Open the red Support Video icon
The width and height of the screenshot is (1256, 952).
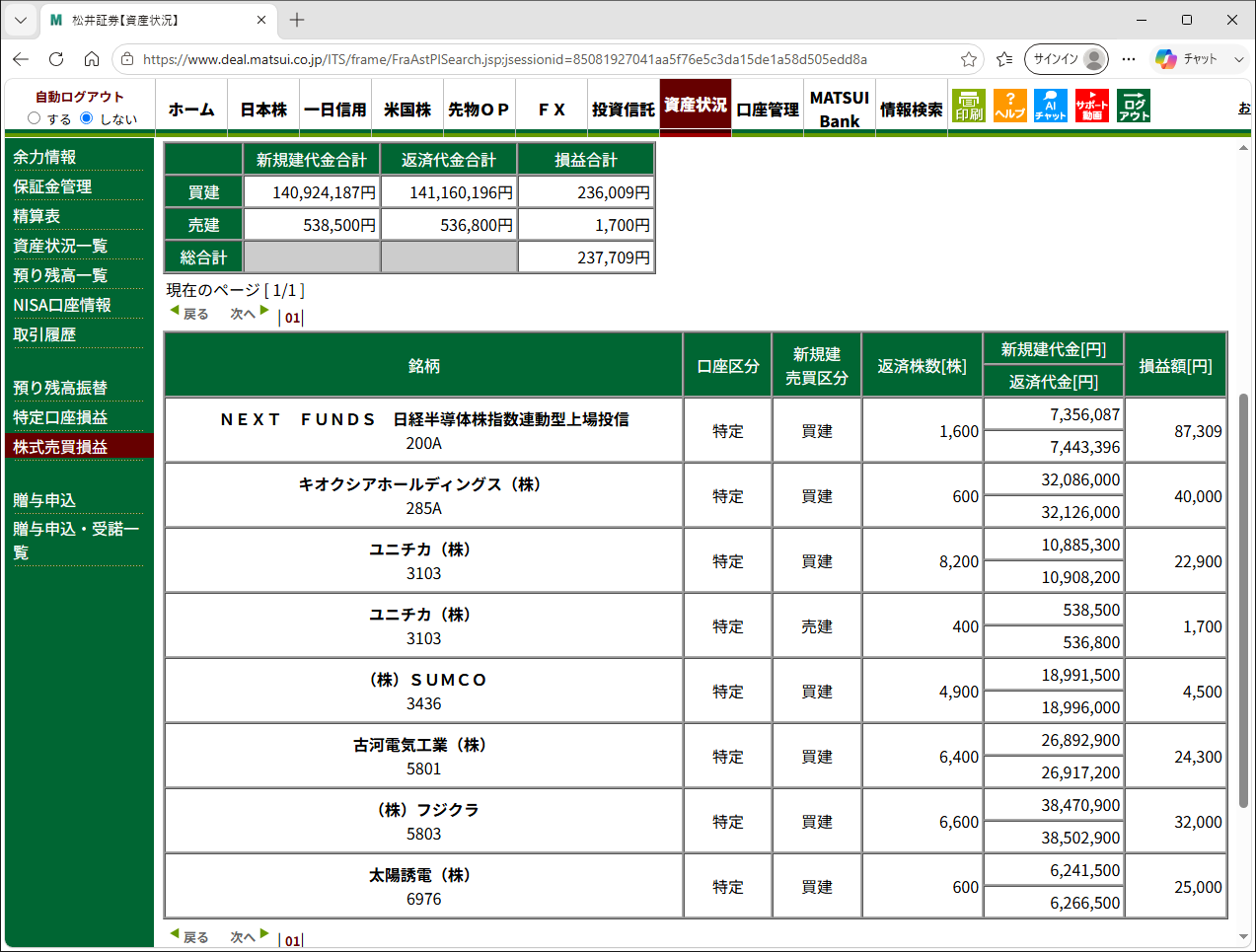coord(1092,106)
